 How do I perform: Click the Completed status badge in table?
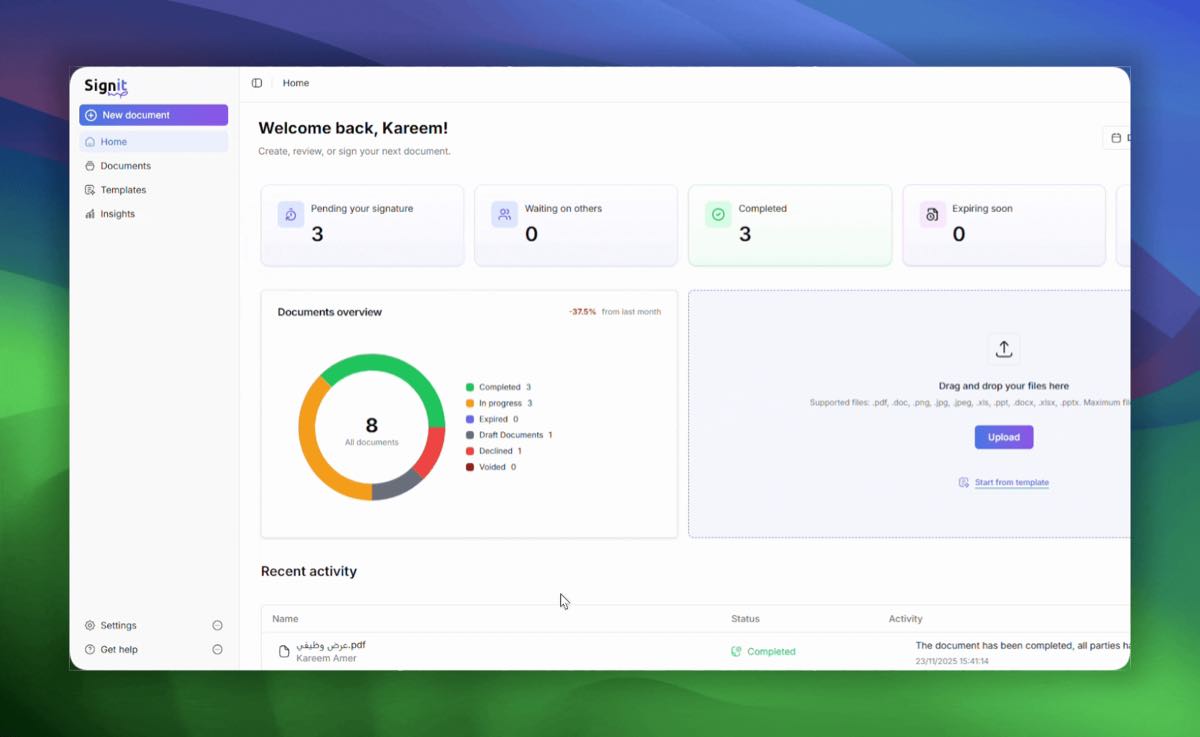[764, 651]
